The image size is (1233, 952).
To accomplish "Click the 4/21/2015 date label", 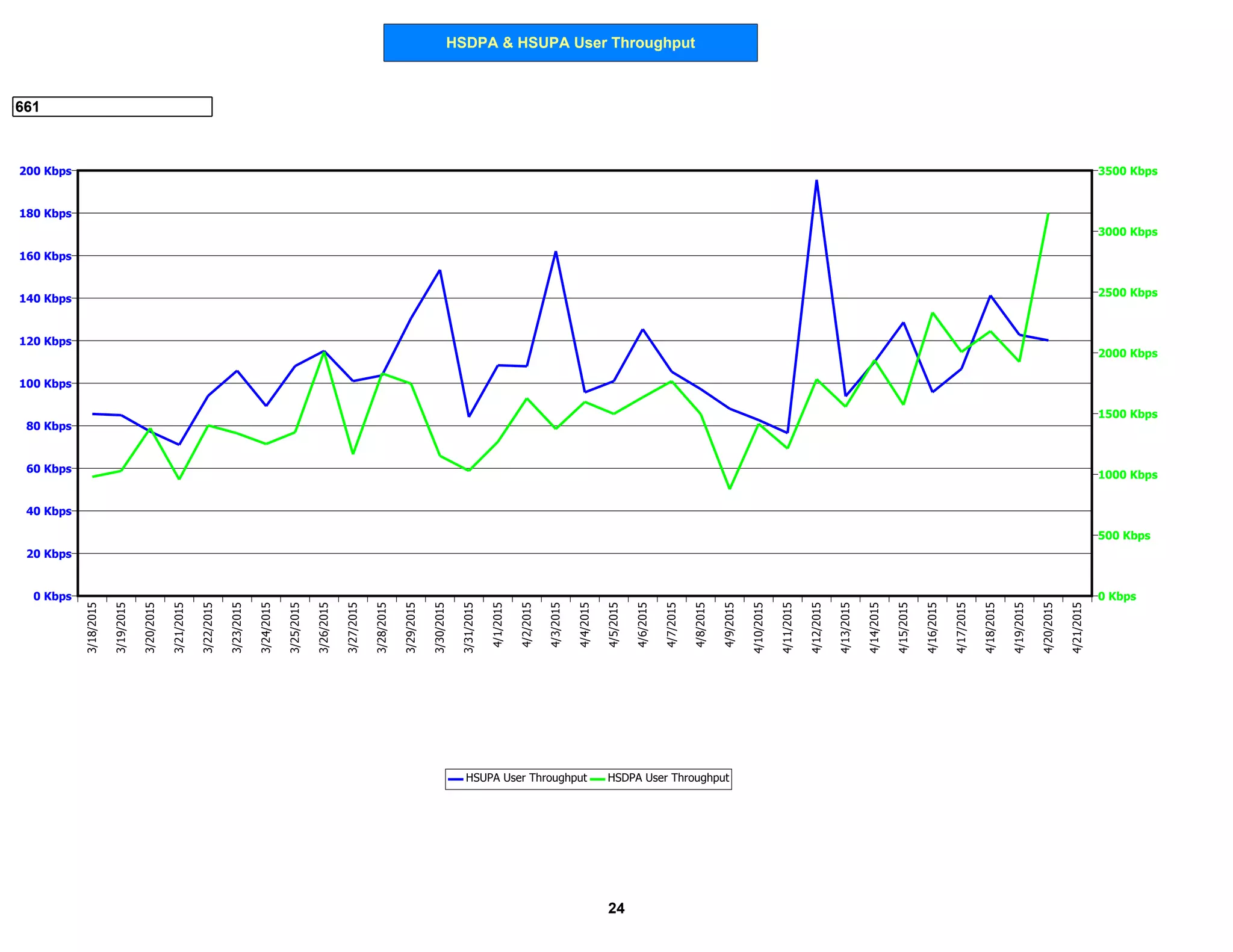I will 1077,628.
